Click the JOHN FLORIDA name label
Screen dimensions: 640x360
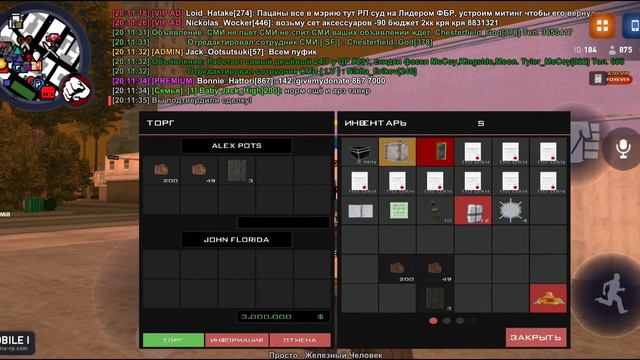click(236, 240)
